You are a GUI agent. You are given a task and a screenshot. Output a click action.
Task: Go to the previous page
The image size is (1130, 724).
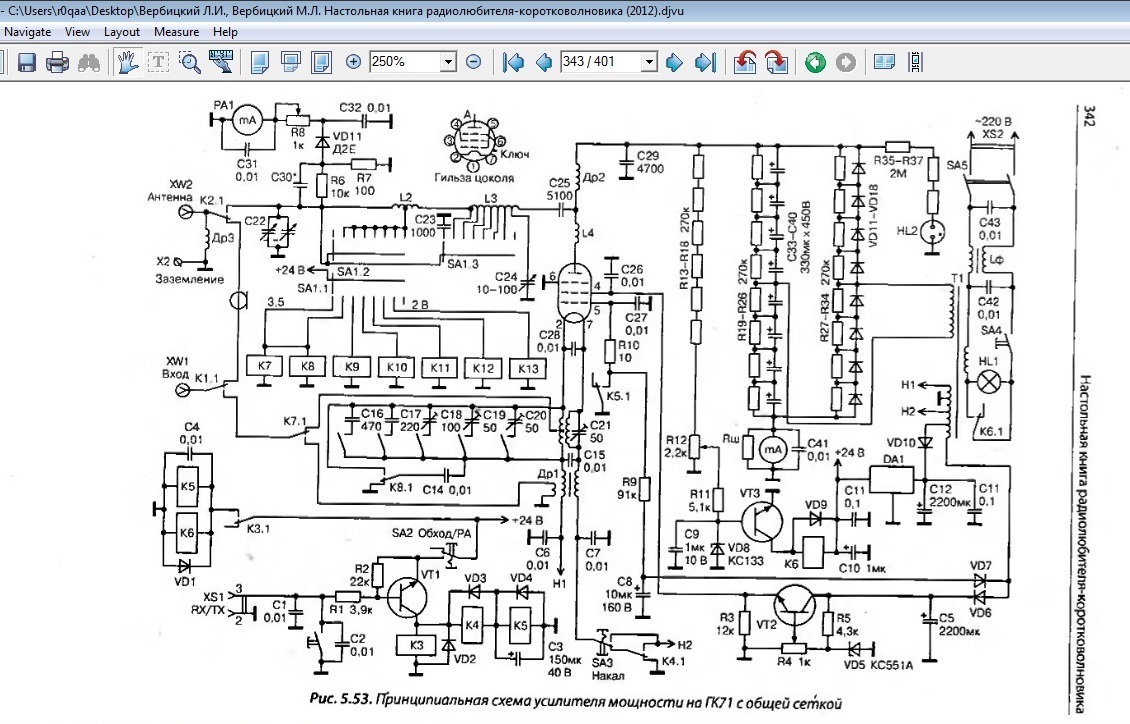point(544,62)
